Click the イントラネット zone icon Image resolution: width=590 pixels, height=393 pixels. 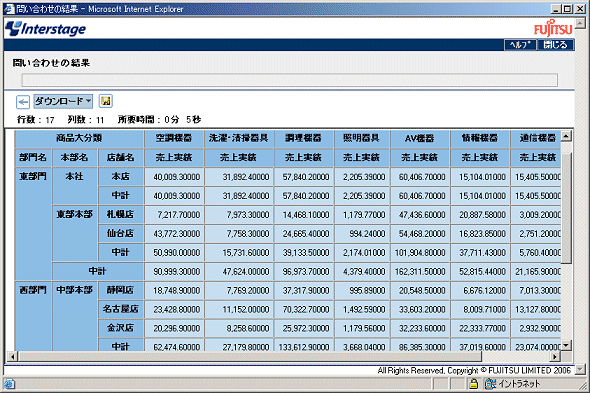490,384
